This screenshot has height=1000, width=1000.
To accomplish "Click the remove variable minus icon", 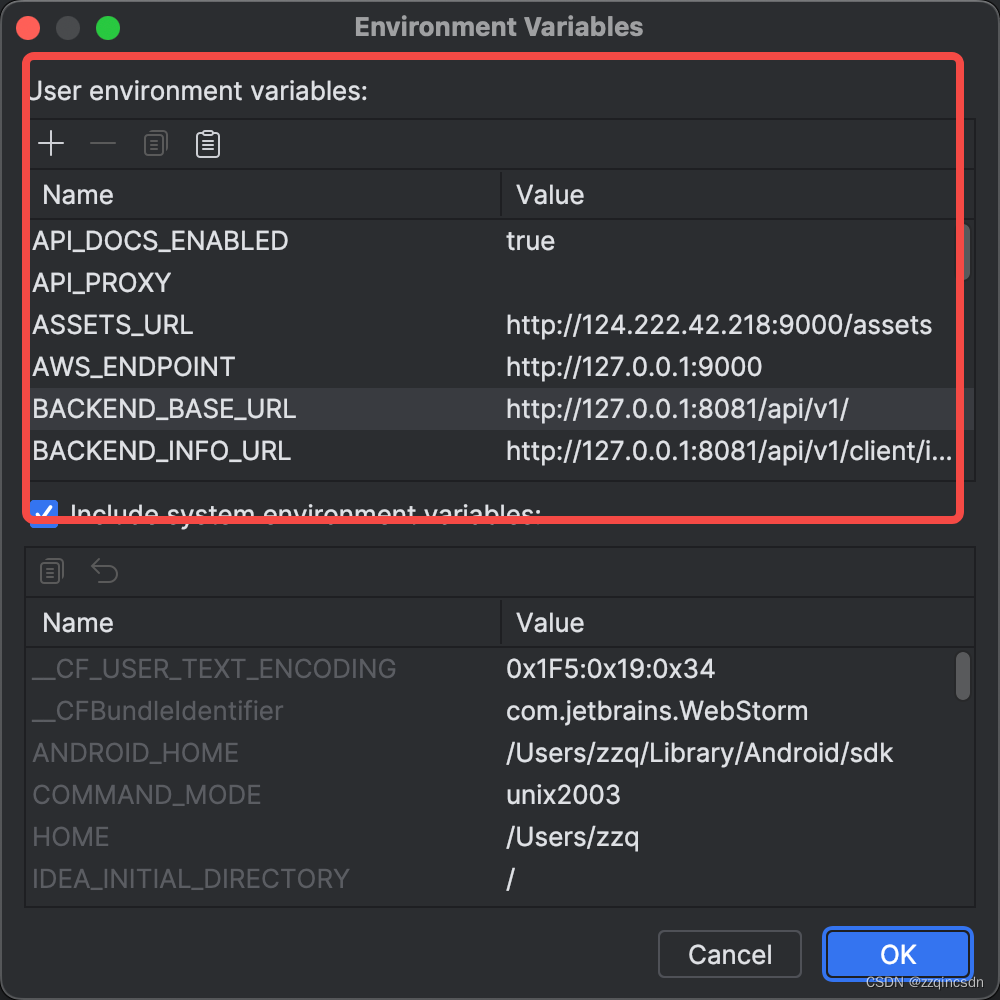I will pyautogui.click(x=103, y=143).
